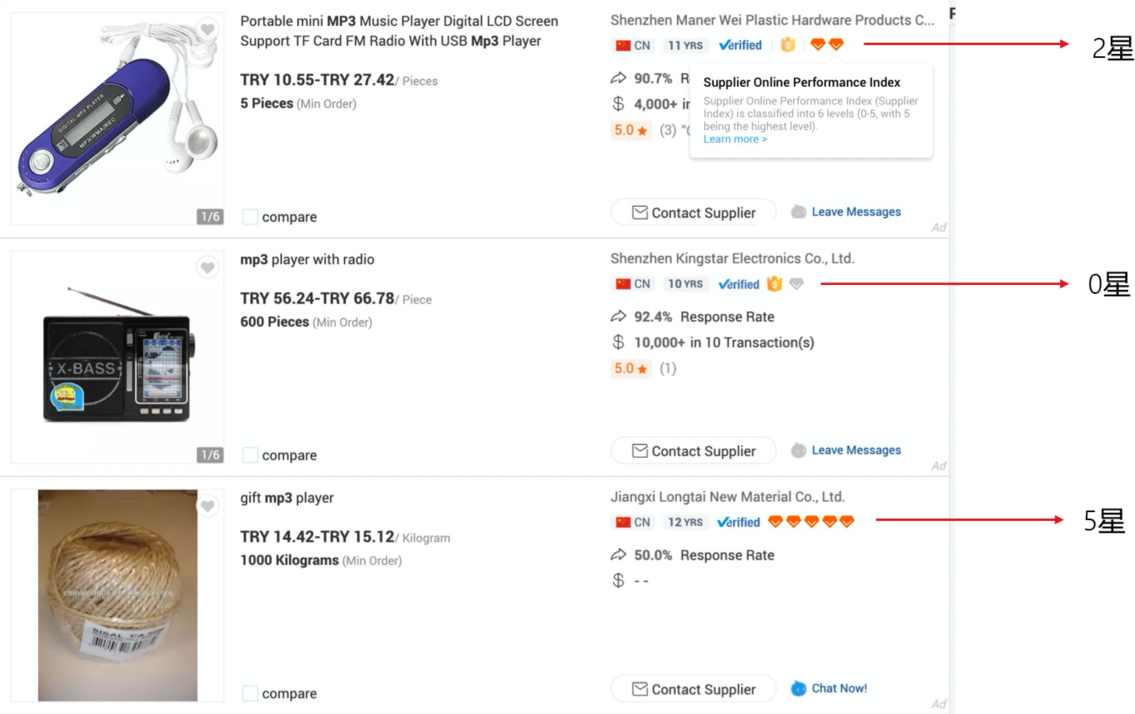Contact Supplier for Shenzhen Maner Wei listing
Viewport: 1135px width, 714px height.
(x=693, y=213)
